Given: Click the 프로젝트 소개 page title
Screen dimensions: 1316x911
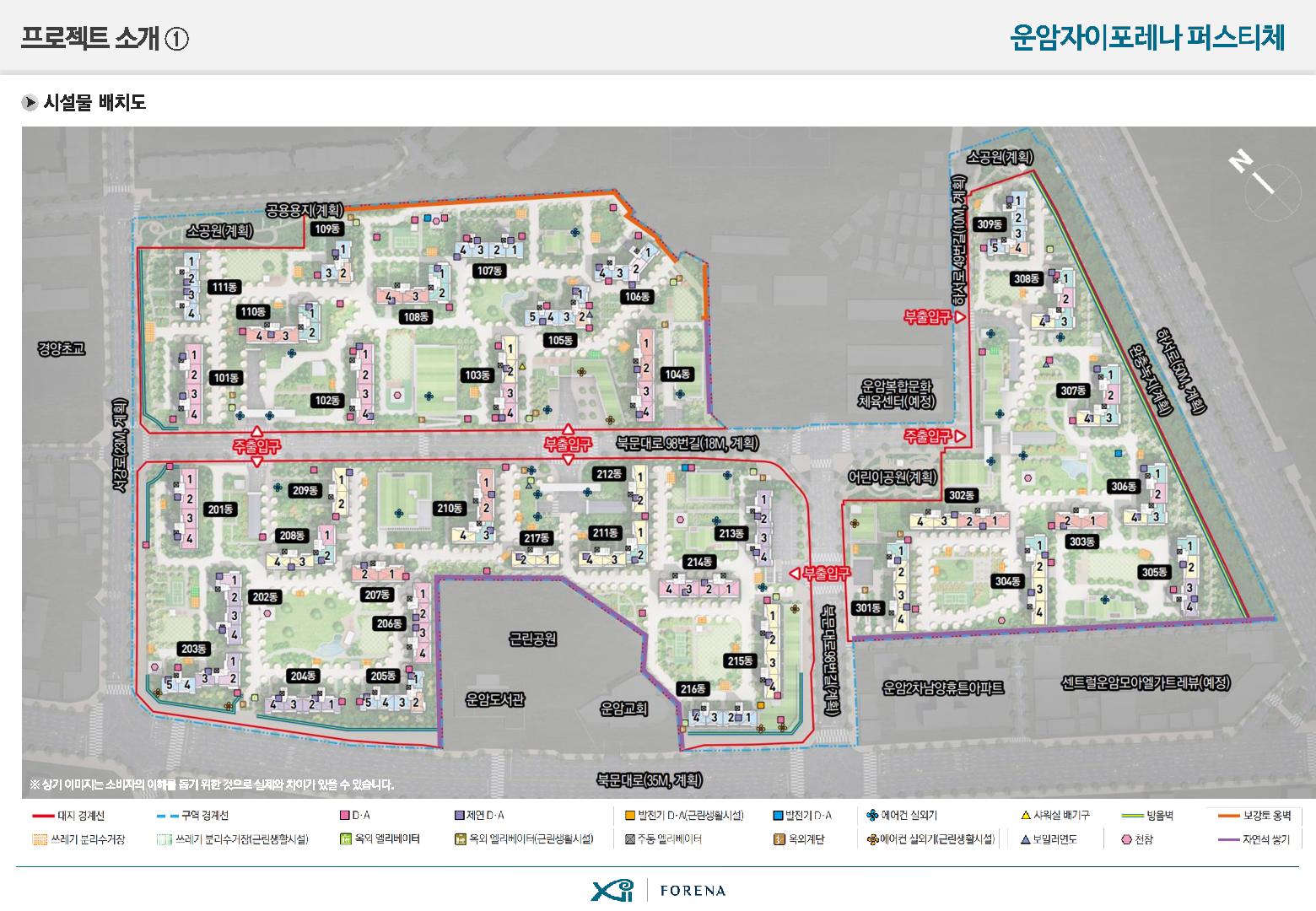Looking at the screenshot, I should (90, 39).
